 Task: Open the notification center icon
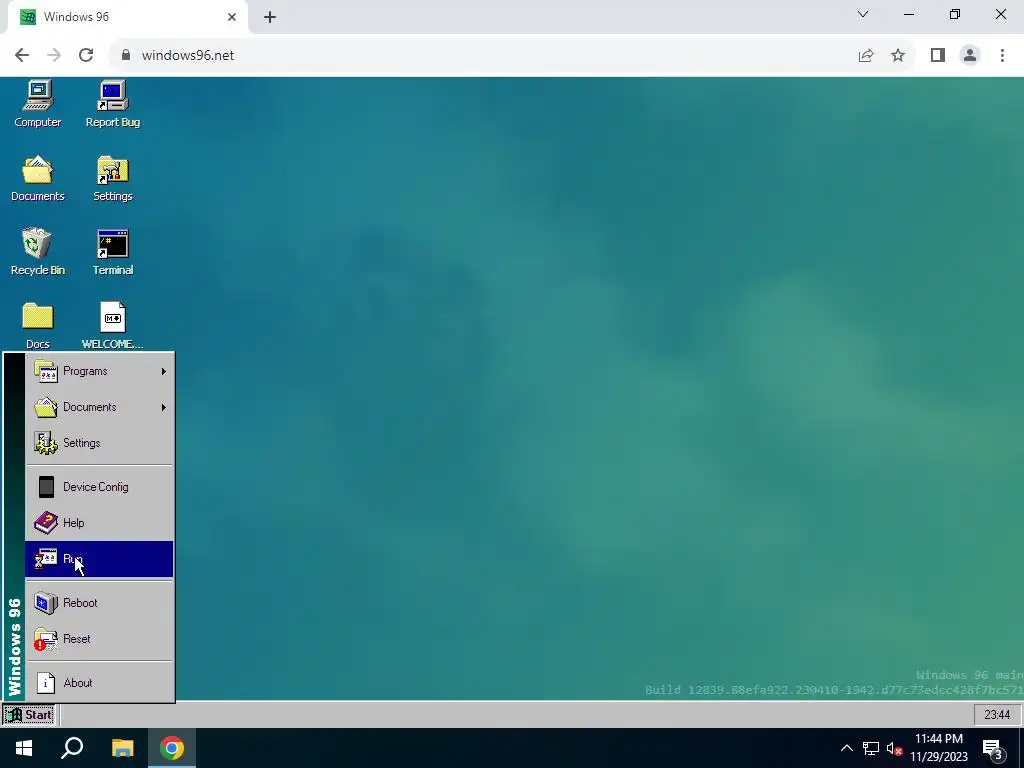992,749
